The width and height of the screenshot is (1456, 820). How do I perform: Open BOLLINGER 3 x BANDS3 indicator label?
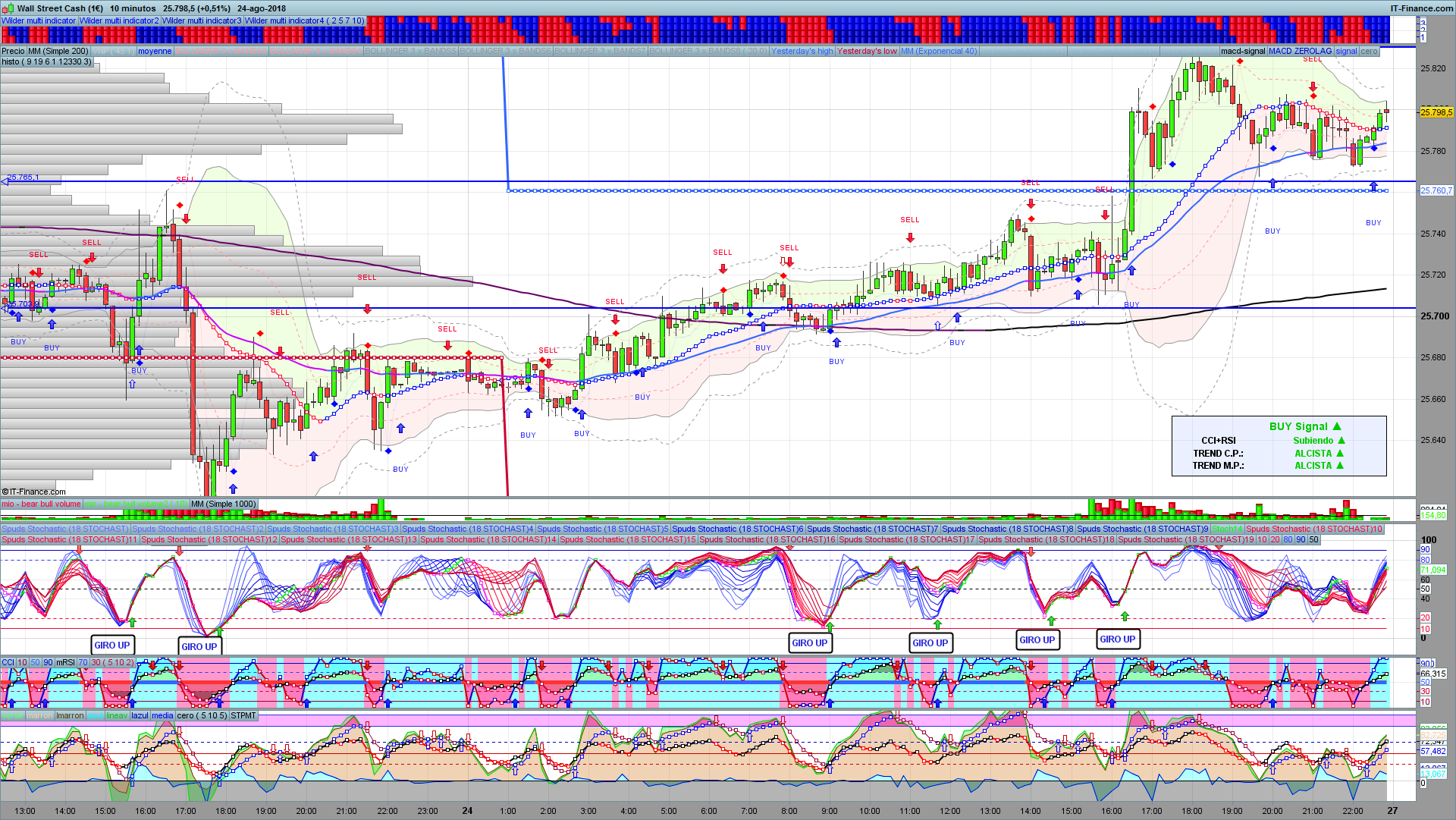click(220, 51)
